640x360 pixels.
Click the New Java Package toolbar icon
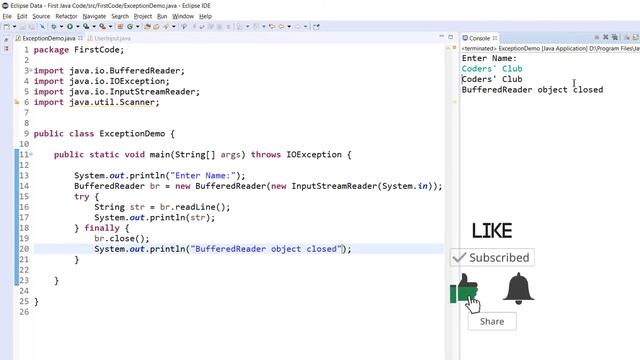120,27
